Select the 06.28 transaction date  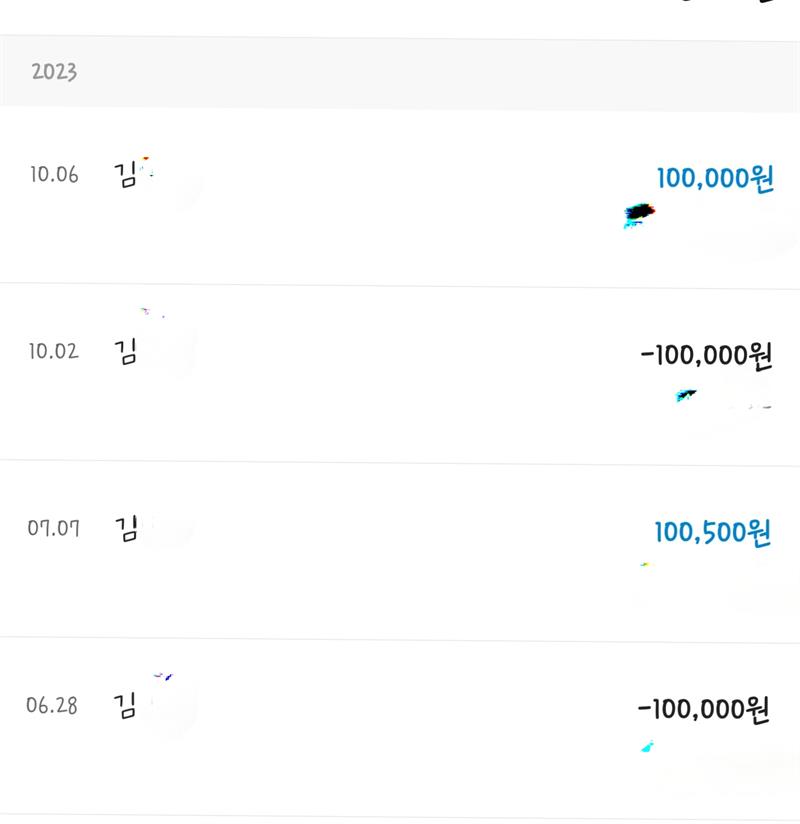(x=52, y=705)
